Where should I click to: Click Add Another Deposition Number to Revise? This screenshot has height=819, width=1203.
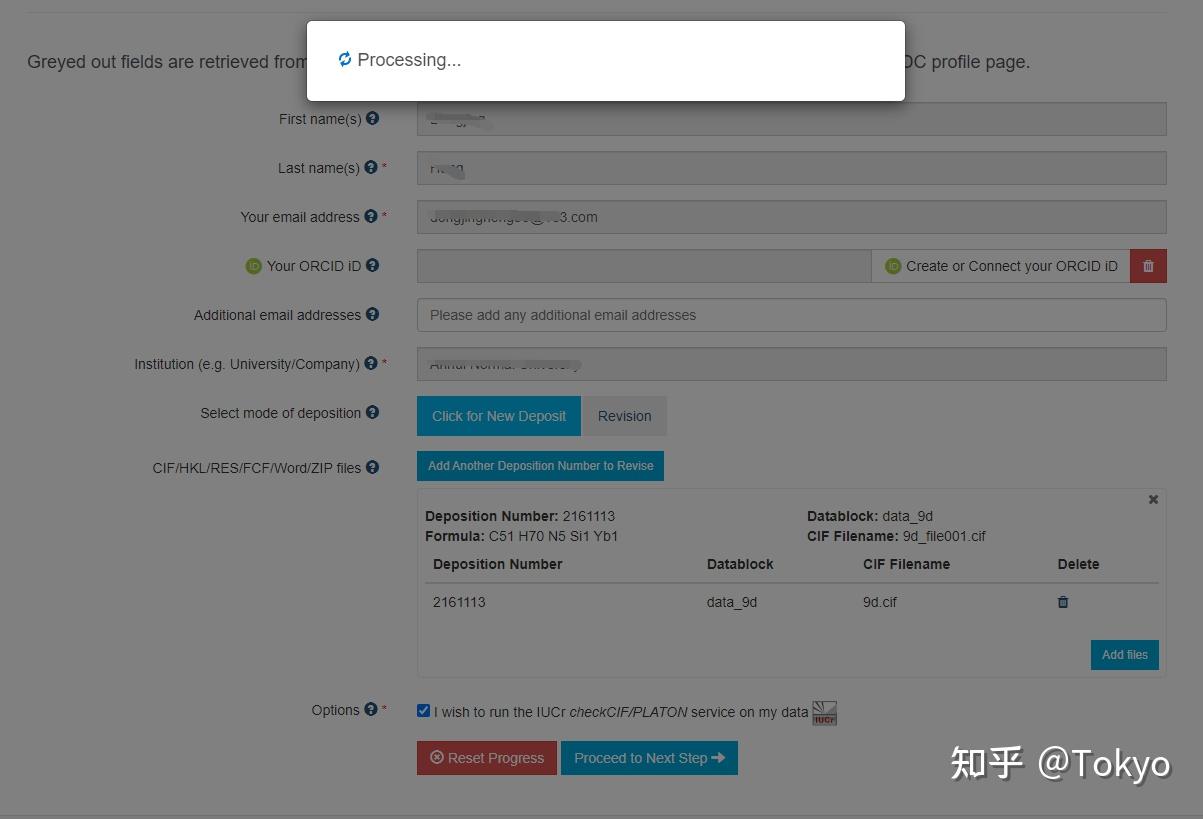540,465
